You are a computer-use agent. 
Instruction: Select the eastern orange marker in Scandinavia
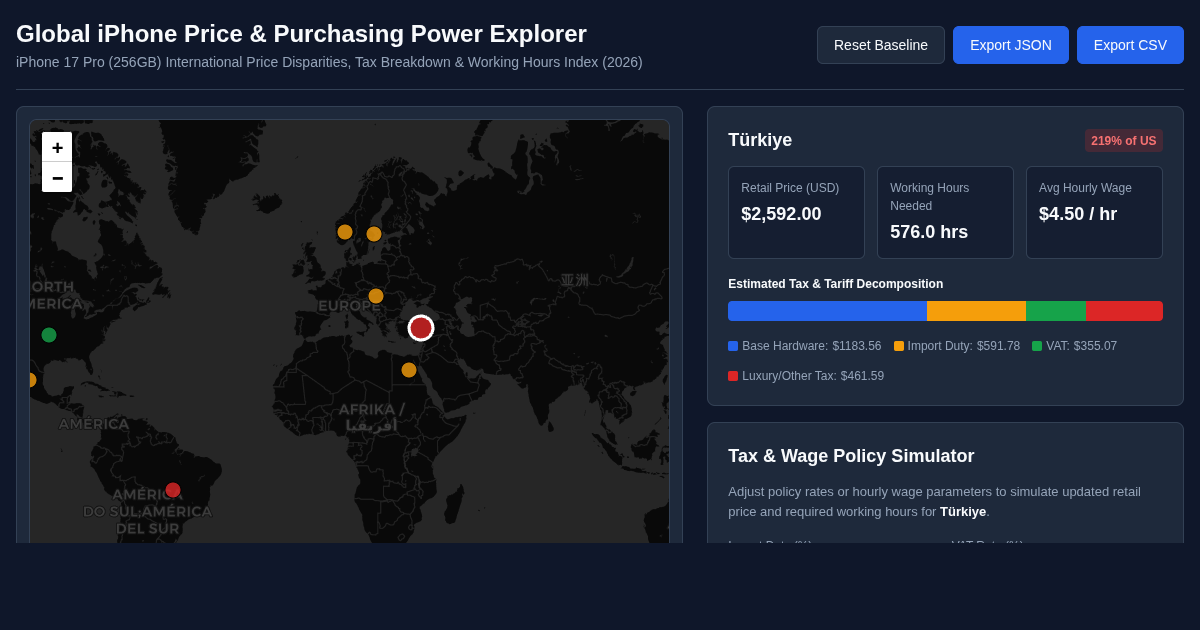(374, 234)
